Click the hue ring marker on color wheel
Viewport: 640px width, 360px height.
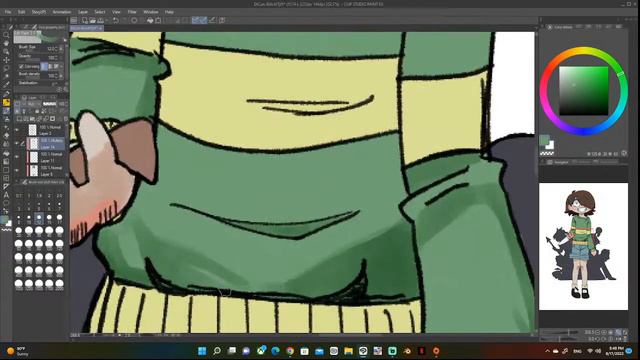click(620, 74)
